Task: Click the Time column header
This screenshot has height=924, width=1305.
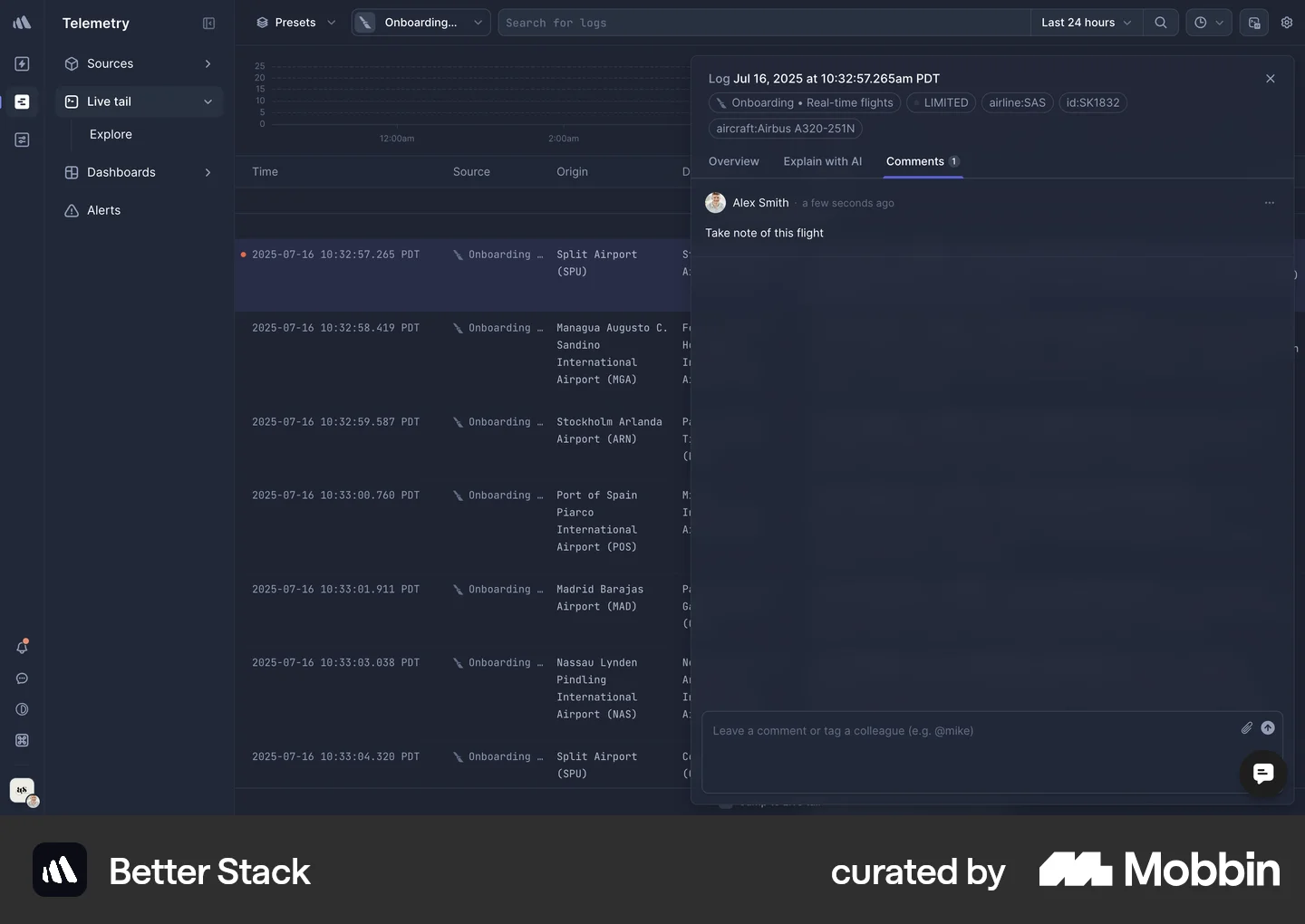Action: click(x=265, y=172)
